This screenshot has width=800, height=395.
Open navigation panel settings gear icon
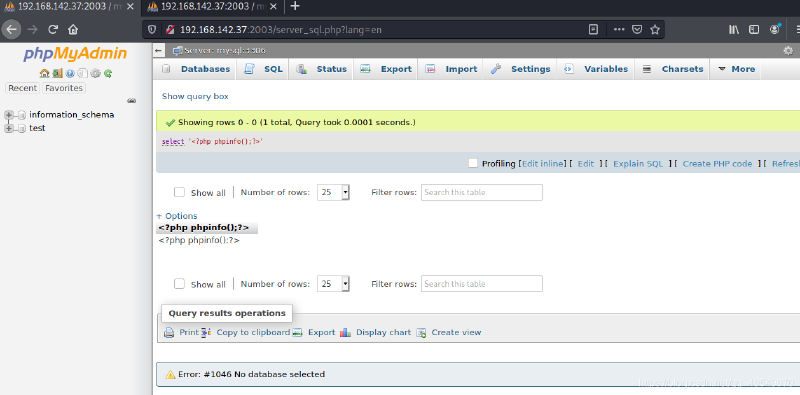(95, 73)
